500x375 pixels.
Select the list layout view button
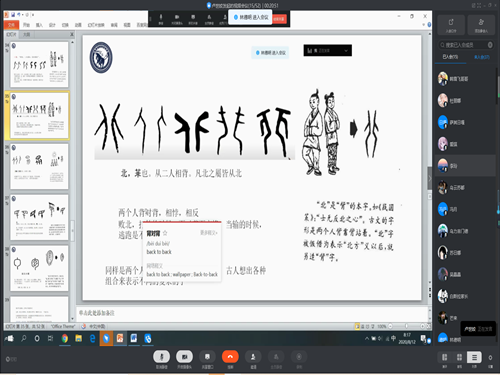[x=474, y=358]
